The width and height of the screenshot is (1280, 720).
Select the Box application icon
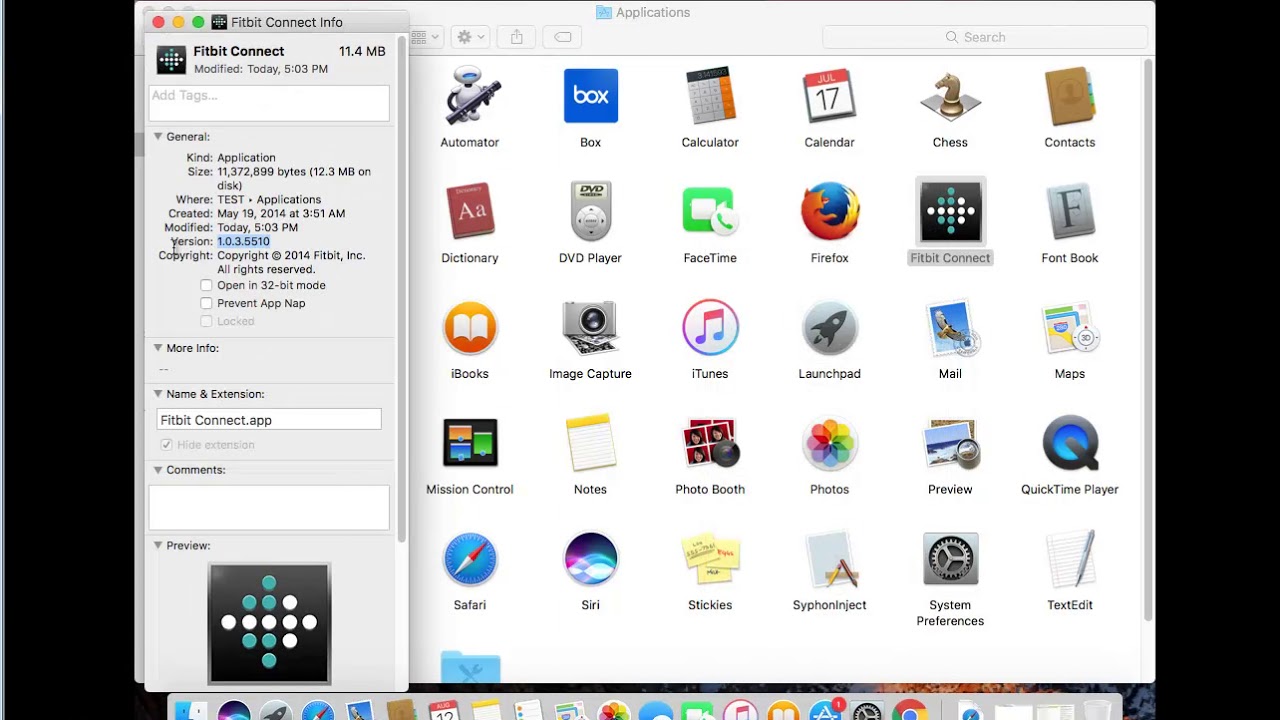(590, 96)
